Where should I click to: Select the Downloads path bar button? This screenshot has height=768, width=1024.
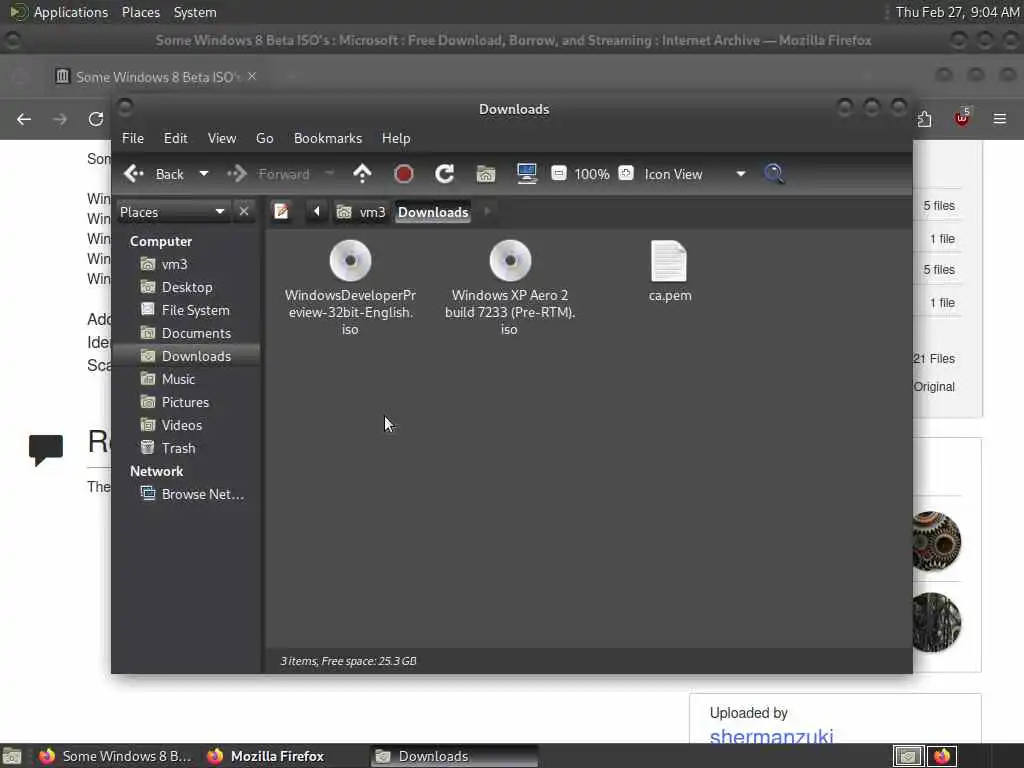pos(433,212)
